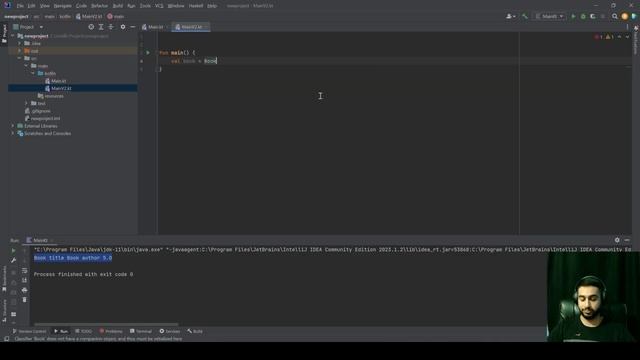Rerun MainV2 in Run panel
Screen dimensions: 640x360
13,250
